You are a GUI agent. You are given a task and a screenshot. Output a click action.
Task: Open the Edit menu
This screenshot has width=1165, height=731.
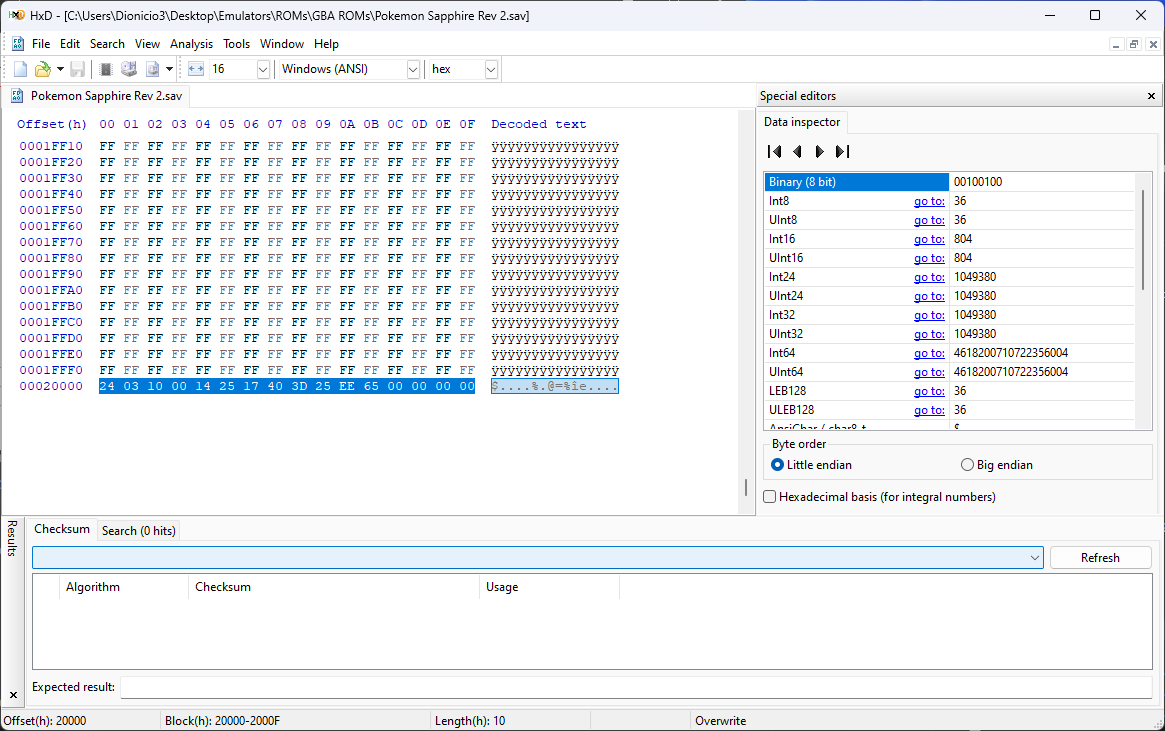[x=70, y=44]
